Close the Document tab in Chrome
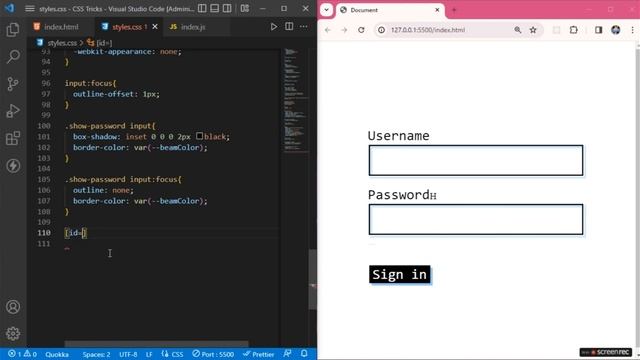640x360 pixels. pyautogui.click(x=437, y=10)
